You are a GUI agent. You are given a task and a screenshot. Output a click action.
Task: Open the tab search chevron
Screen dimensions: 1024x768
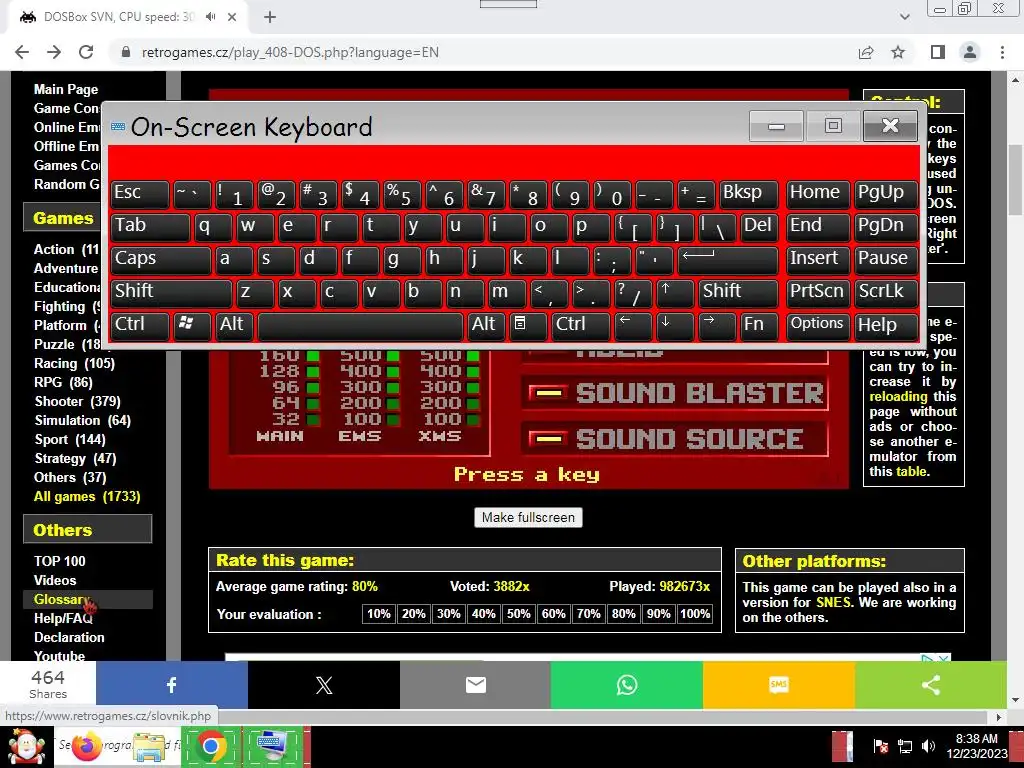pos(904,17)
